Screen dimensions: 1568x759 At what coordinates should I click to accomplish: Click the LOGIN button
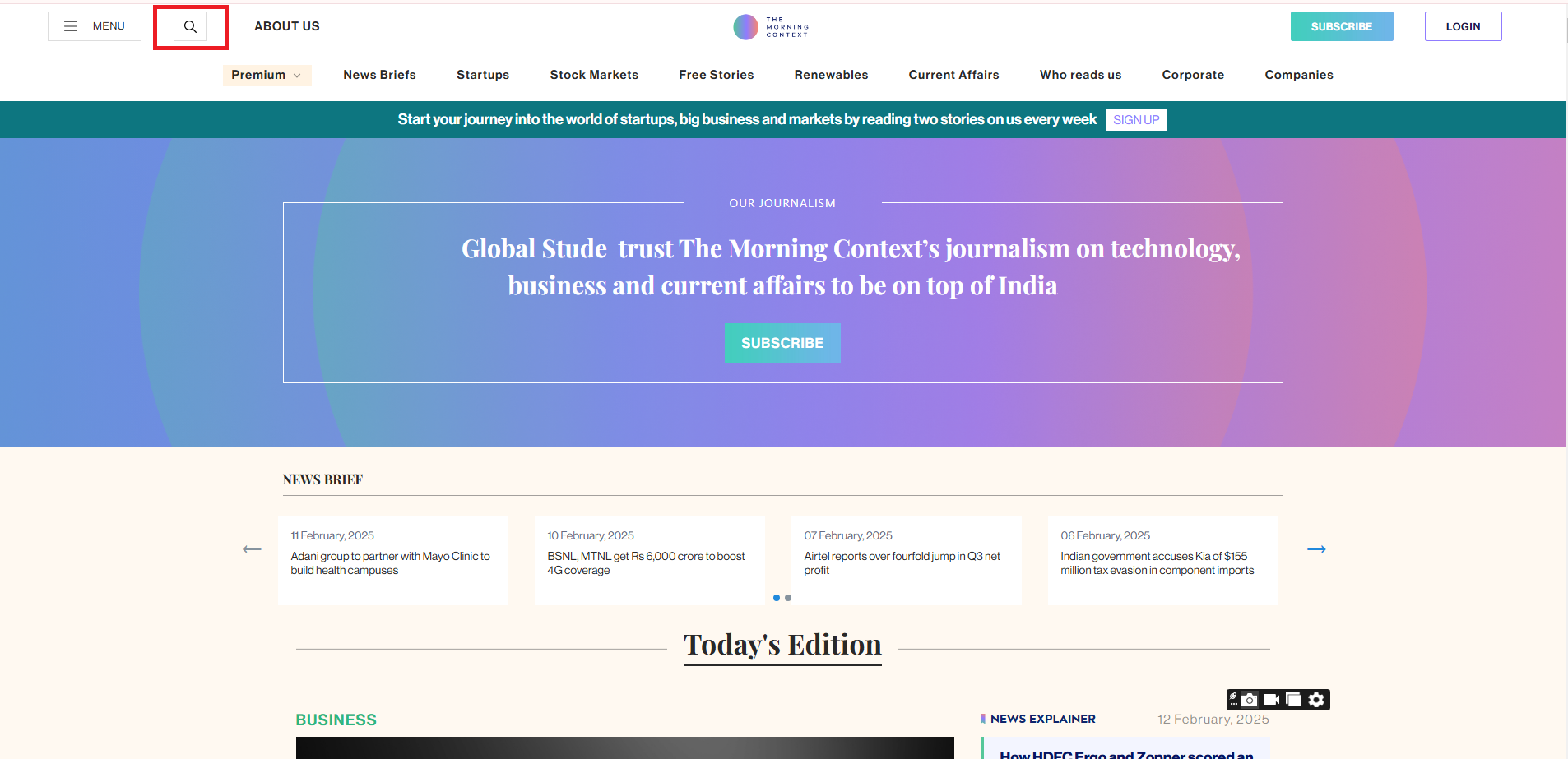(x=1463, y=26)
